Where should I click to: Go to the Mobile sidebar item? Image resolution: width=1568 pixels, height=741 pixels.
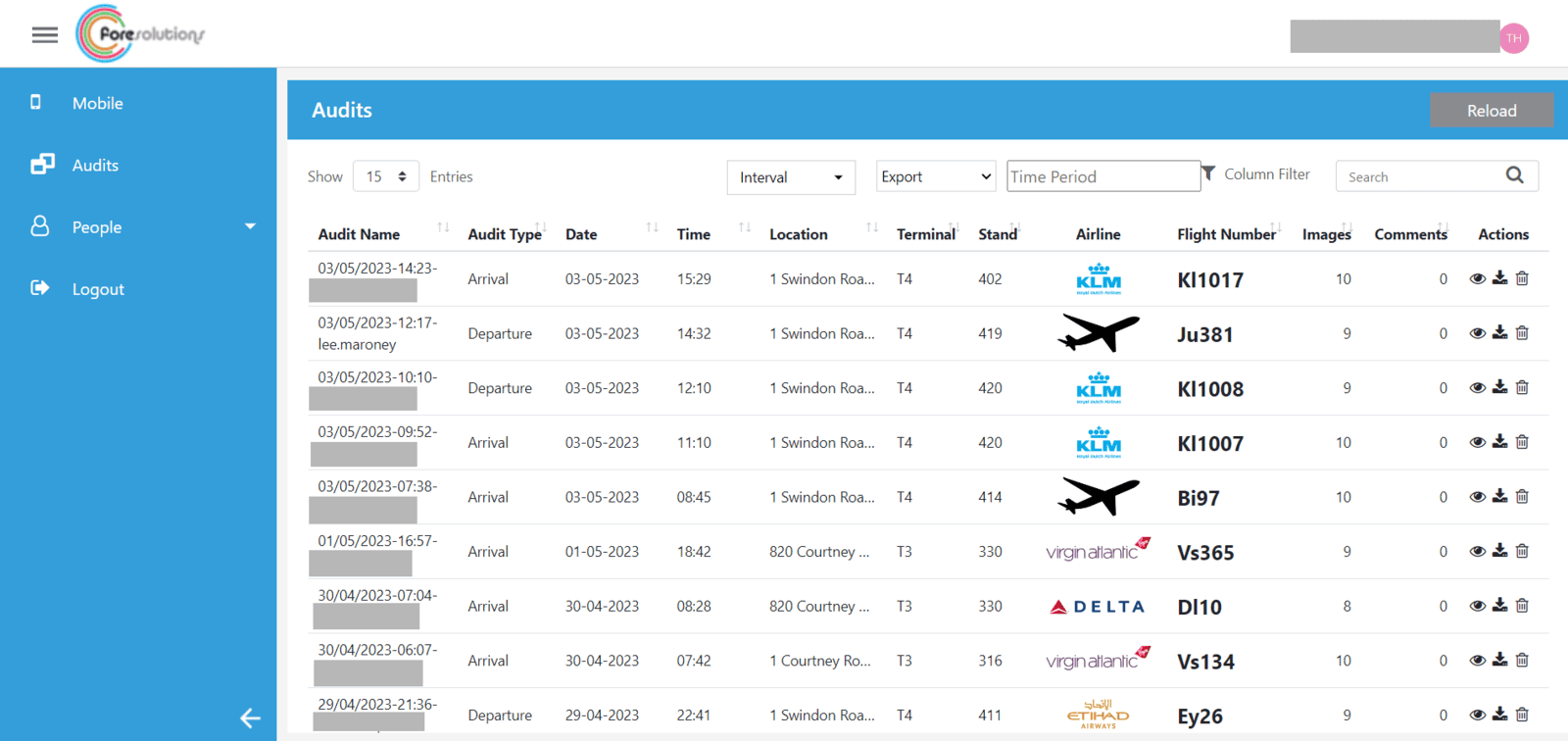click(97, 103)
